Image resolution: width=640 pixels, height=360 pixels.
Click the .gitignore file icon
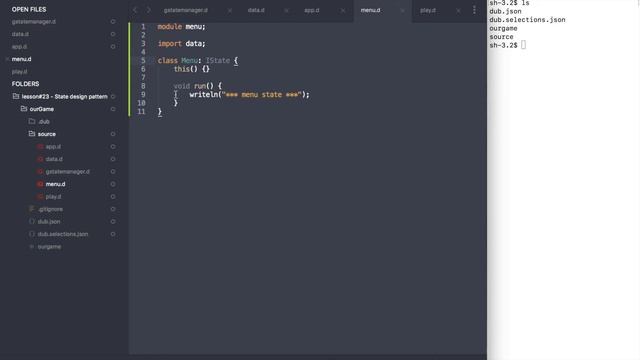coord(32,209)
